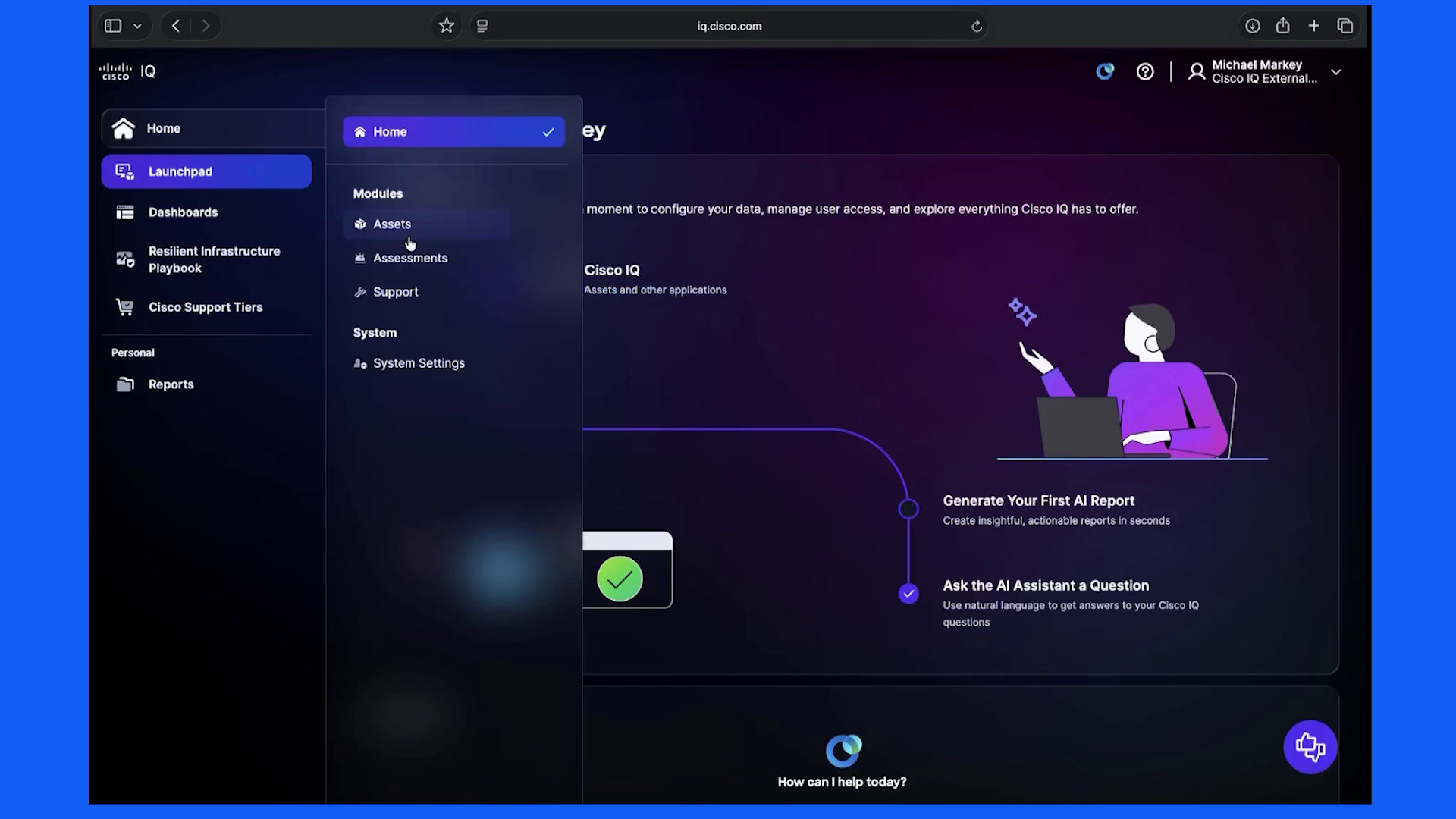
Task: Click the Cisco Support Tiers cart icon
Action: [x=125, y=307]
